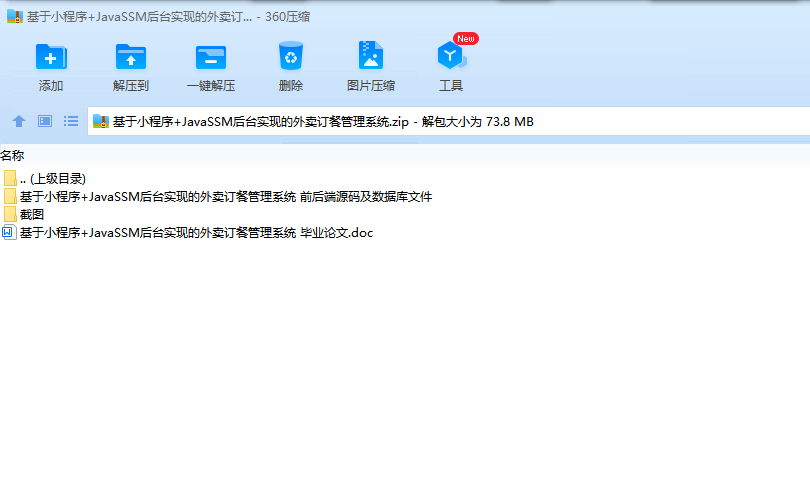The width and height of the screenshot is (810, 485).
Task: Click the red New badge on 工具
Action: coord(465,39)
